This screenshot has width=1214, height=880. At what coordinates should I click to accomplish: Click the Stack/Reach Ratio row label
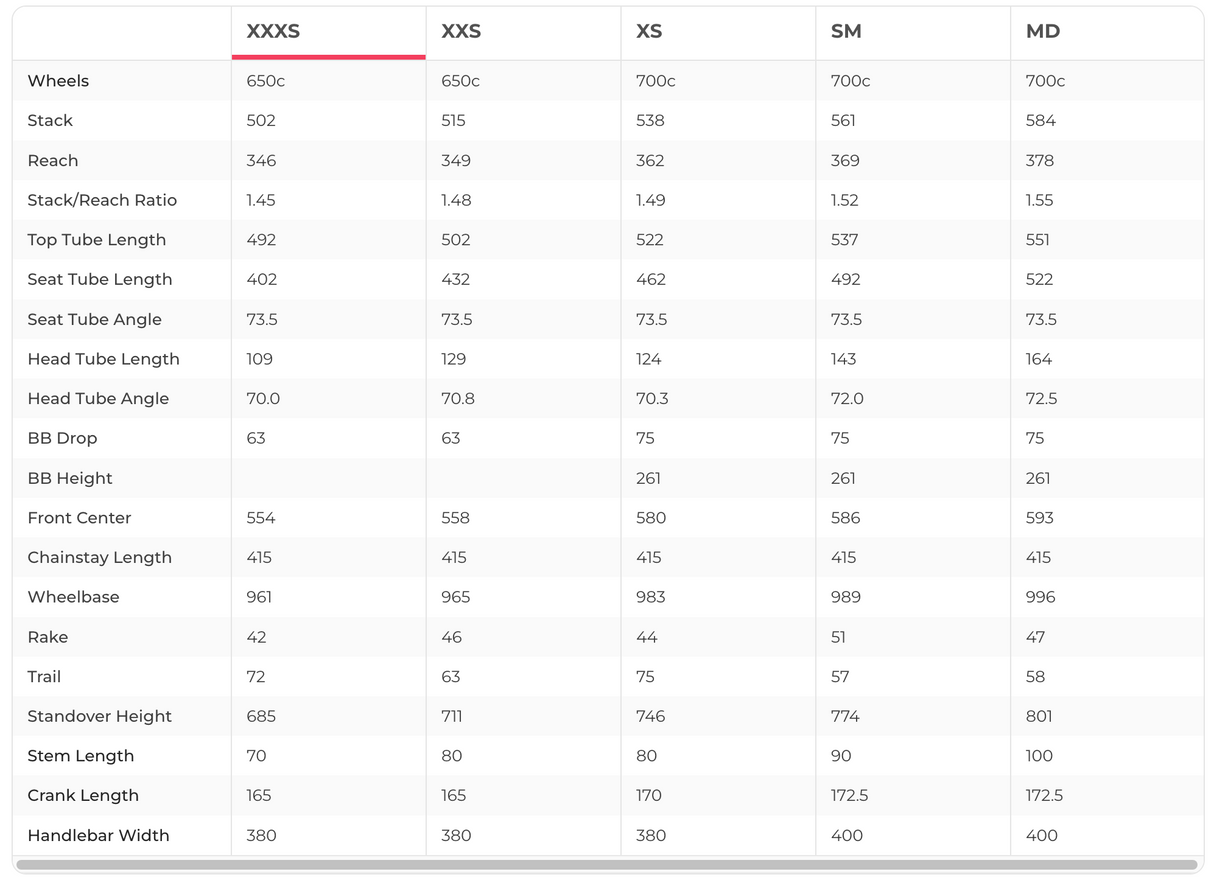pos(102,200)
